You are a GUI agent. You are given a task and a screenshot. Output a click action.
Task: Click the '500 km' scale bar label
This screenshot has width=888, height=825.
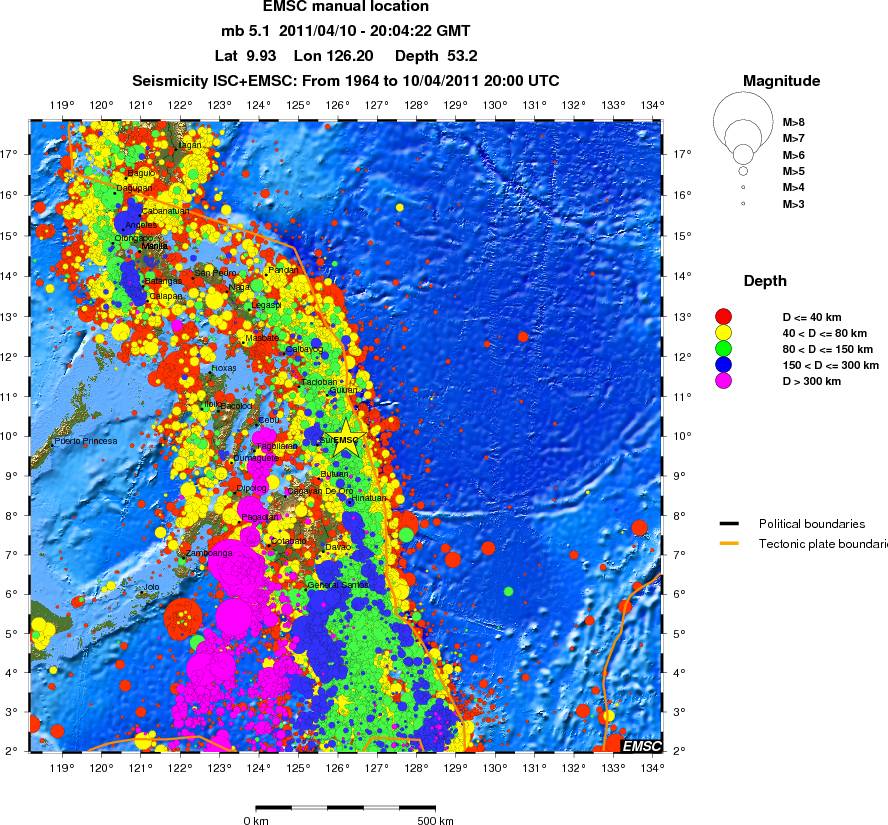pyautogui.click(x=435, y=820)
